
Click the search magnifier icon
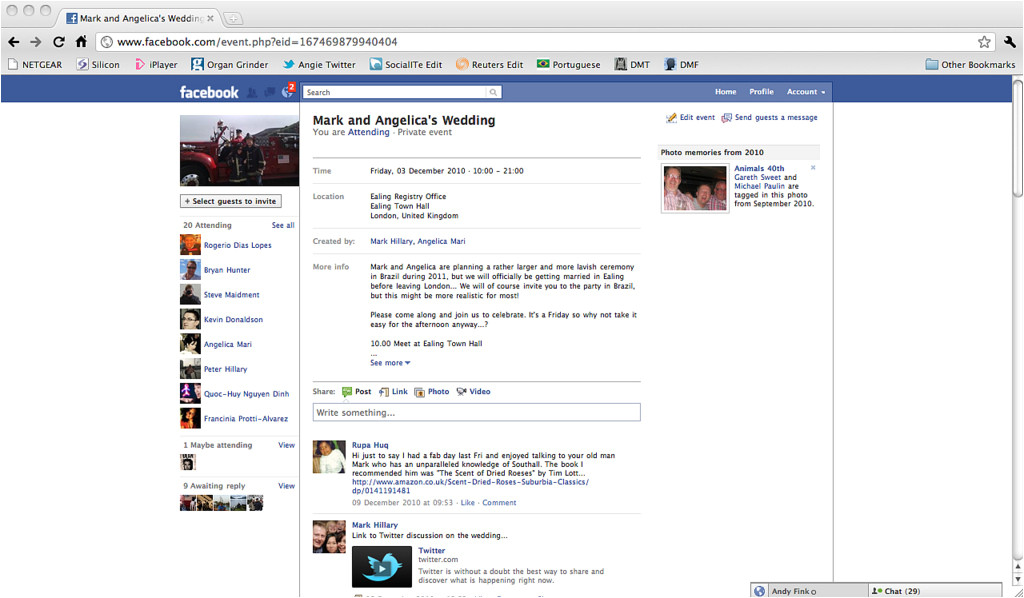(x=493, y=92)
